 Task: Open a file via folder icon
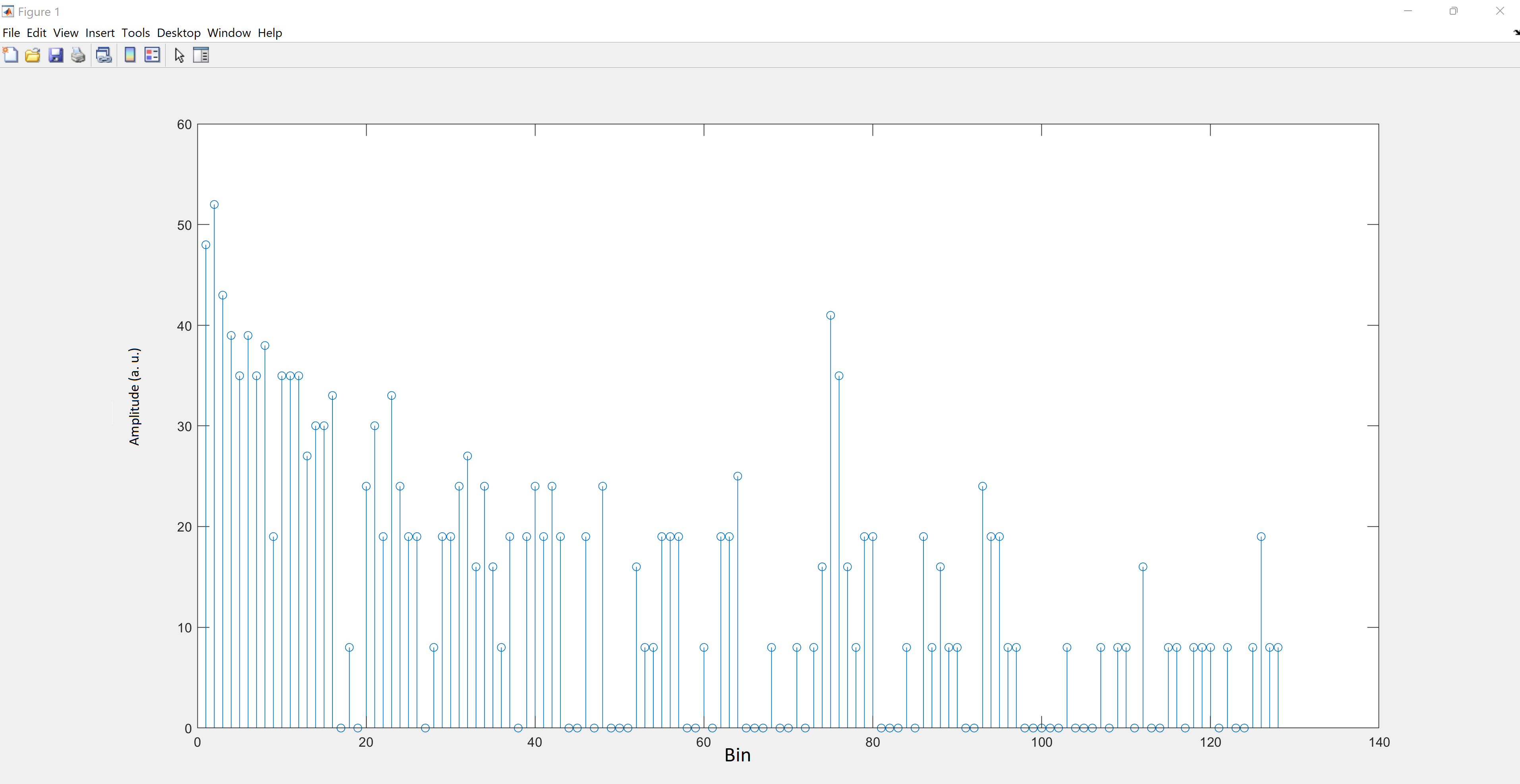coord(33,56)
